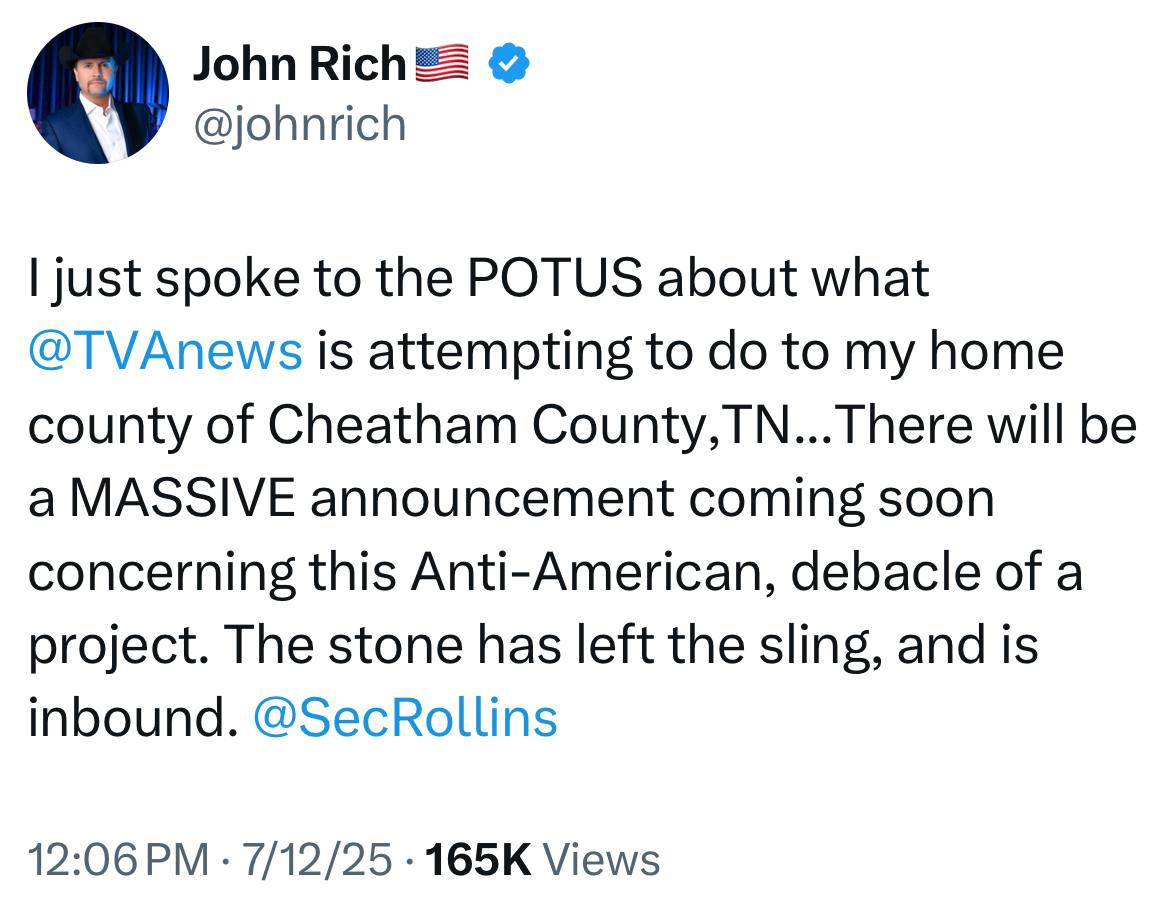Click the Anti-American phrase
This screenshot has height=902, width=1170.
tap(596, 571)
